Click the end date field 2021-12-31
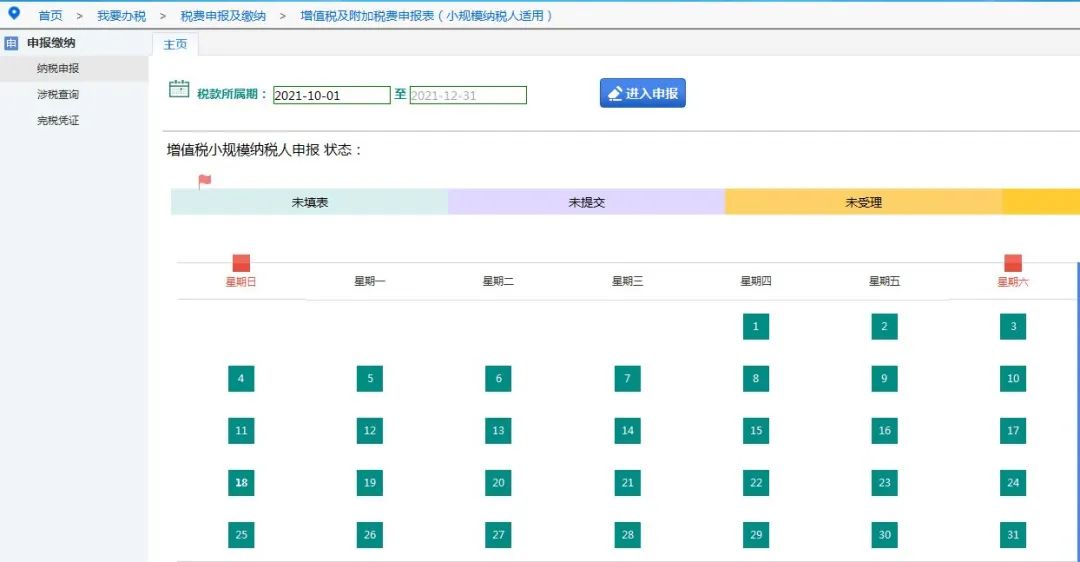This screenshot has width=1080, height=562. point(468,95)
